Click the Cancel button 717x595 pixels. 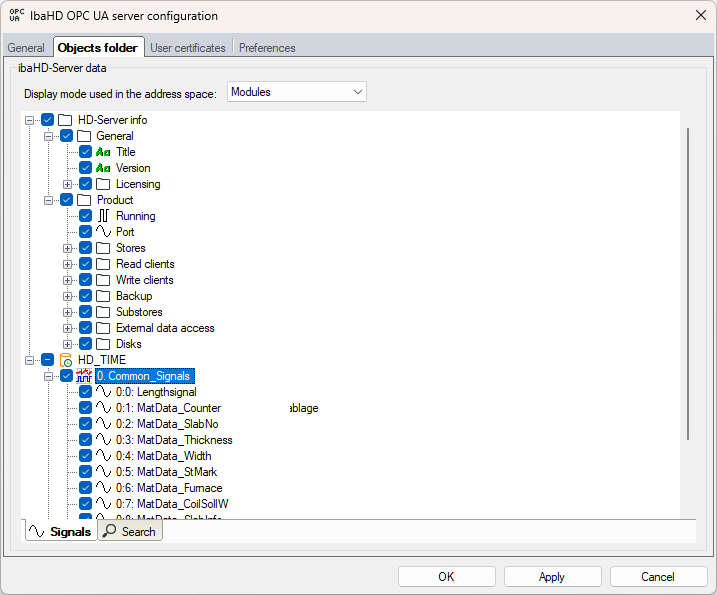pos(658,577)
